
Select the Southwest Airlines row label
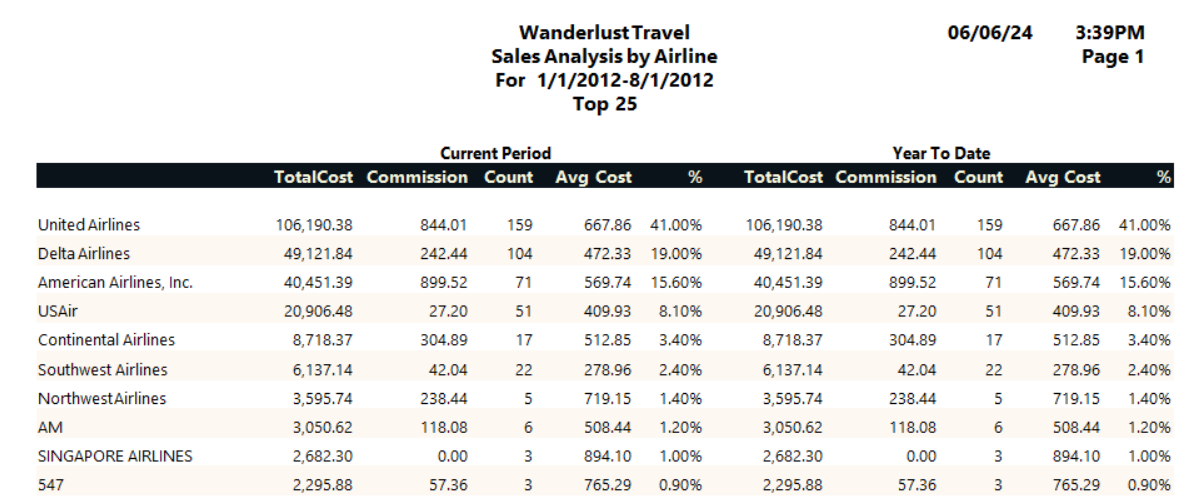click(x=102, y=369)
